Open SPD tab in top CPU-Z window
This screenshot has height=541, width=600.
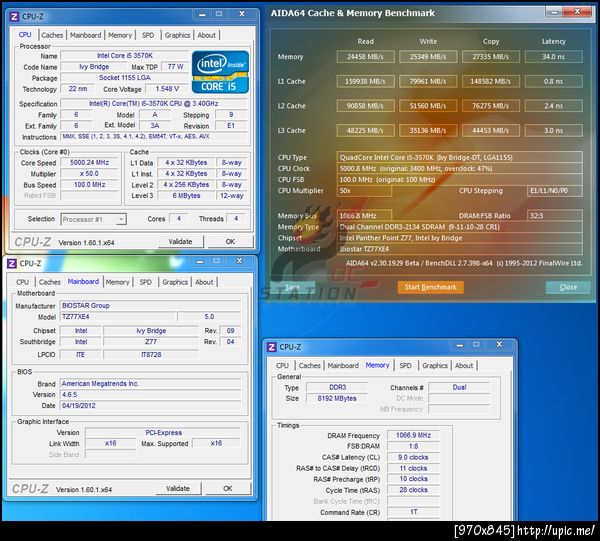148,35
